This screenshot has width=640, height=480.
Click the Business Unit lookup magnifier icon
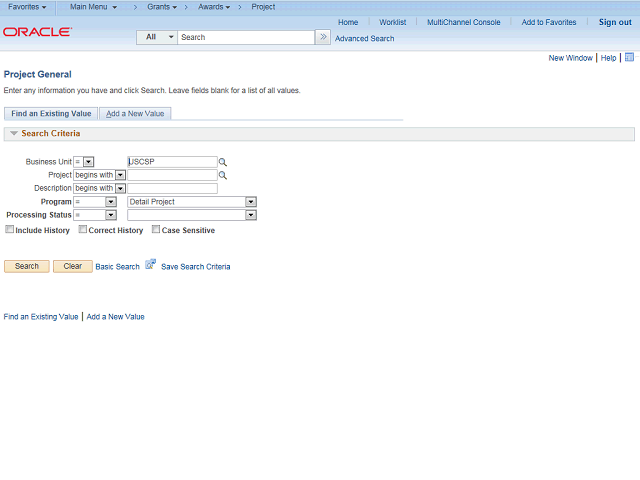(x=222, y=162)
